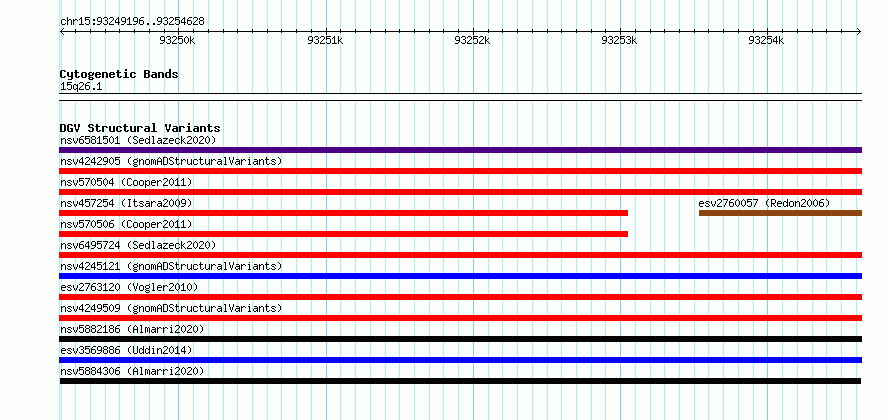Select the blue nsv4245121 variant bar
890x420 pixels.
click(460, 276)
